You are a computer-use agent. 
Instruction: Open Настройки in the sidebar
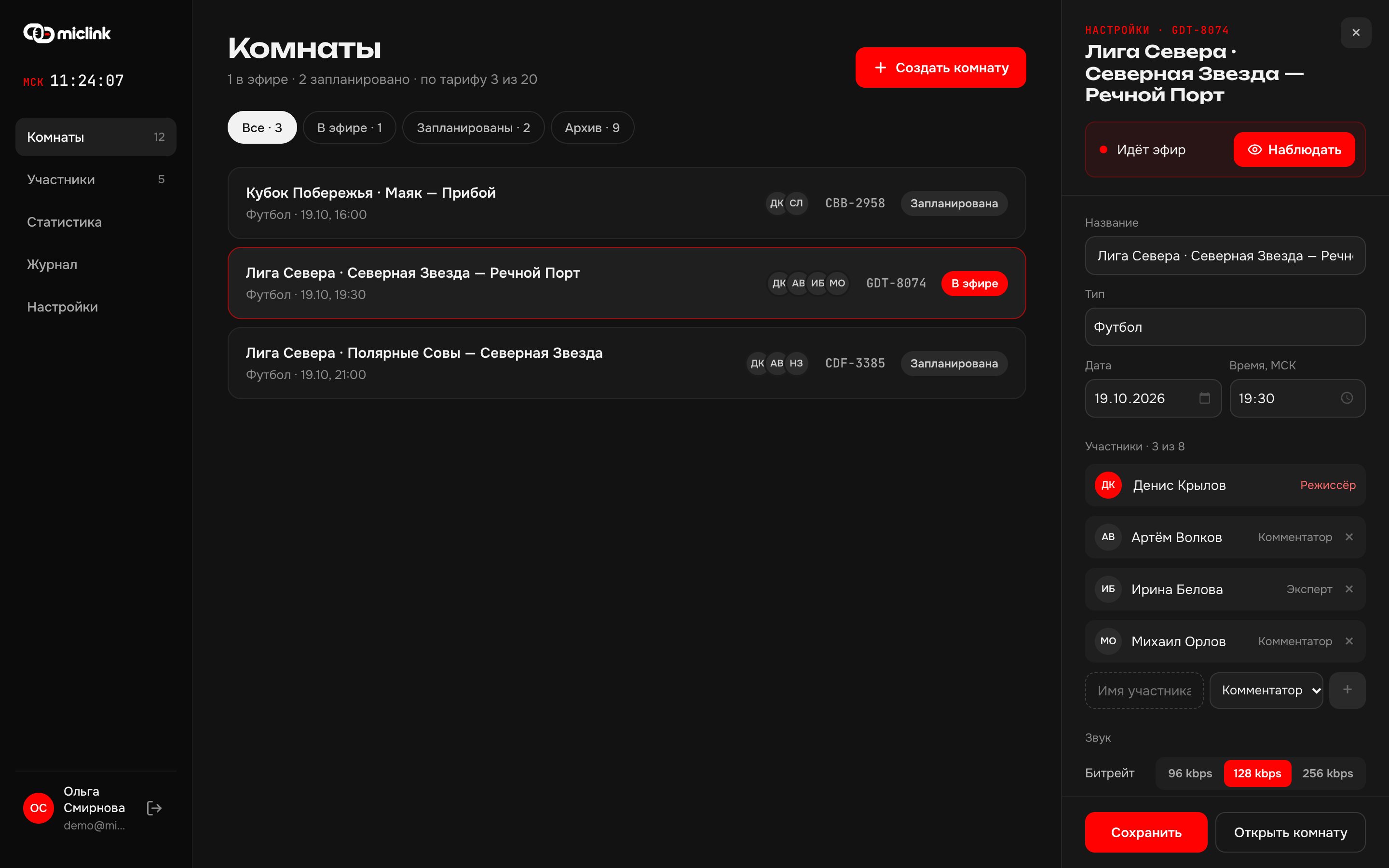(x=96, y=307)
